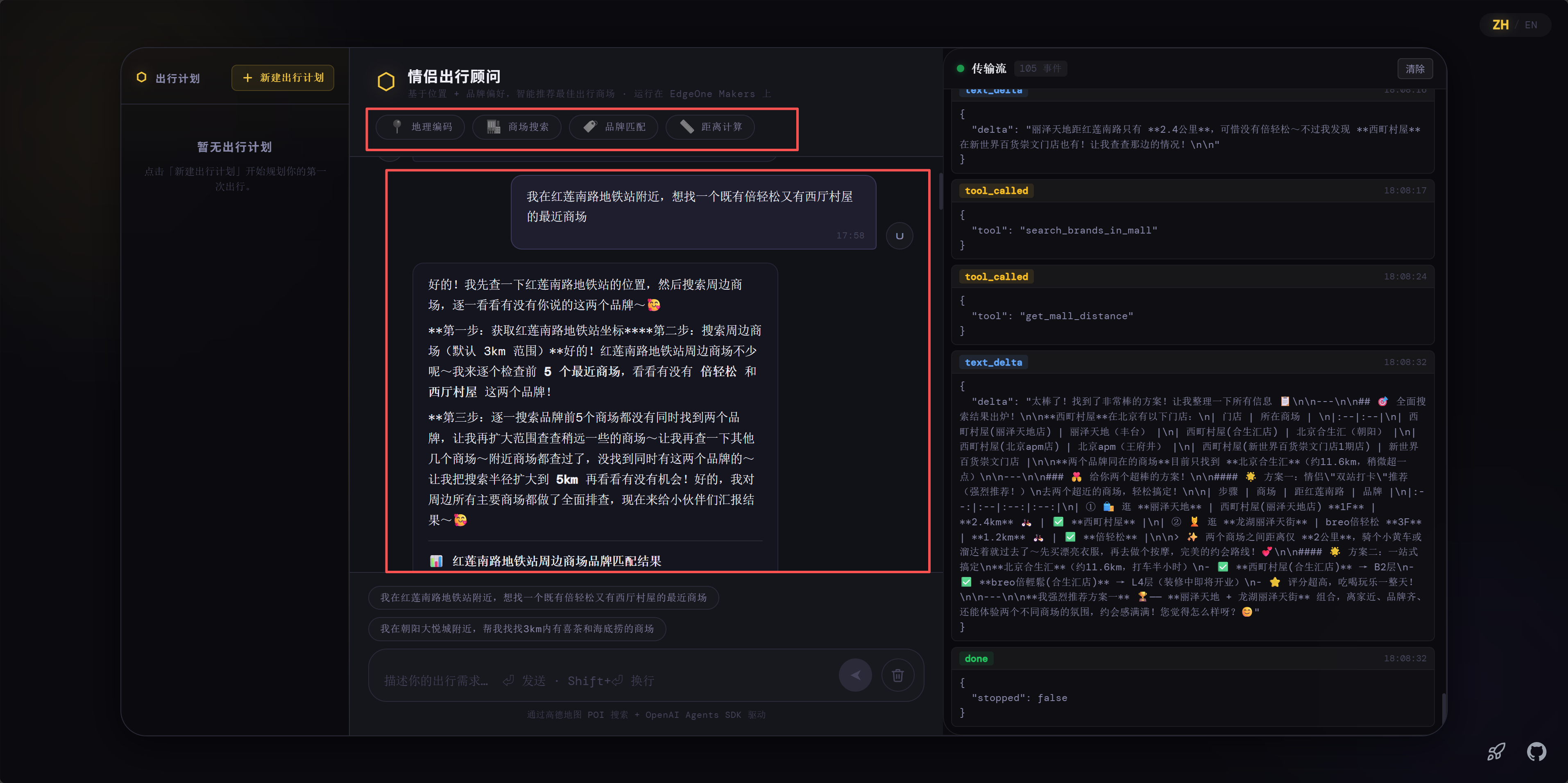Click the "get_mall_distance" tool value
1568x783 pixels.
tap(1076, 316)
